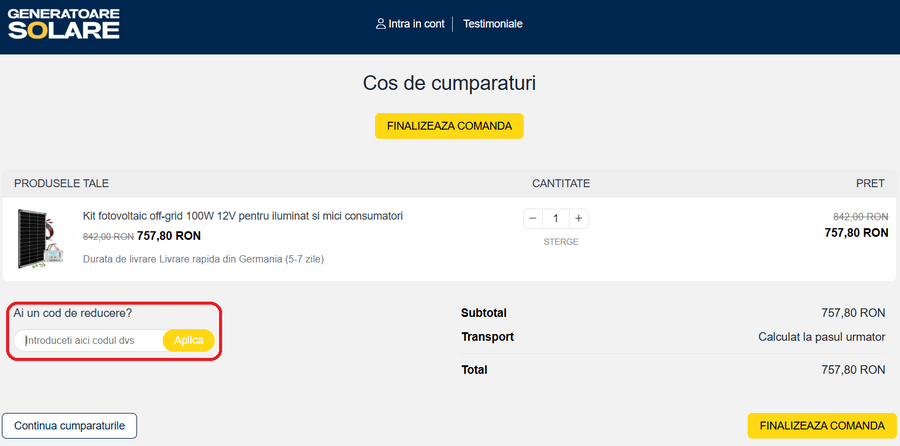Viewport: 900px width, 446px height.
Task: Click the Cos de cumparaturi heading
Action: pyautogui.click(x=449, y=83)
